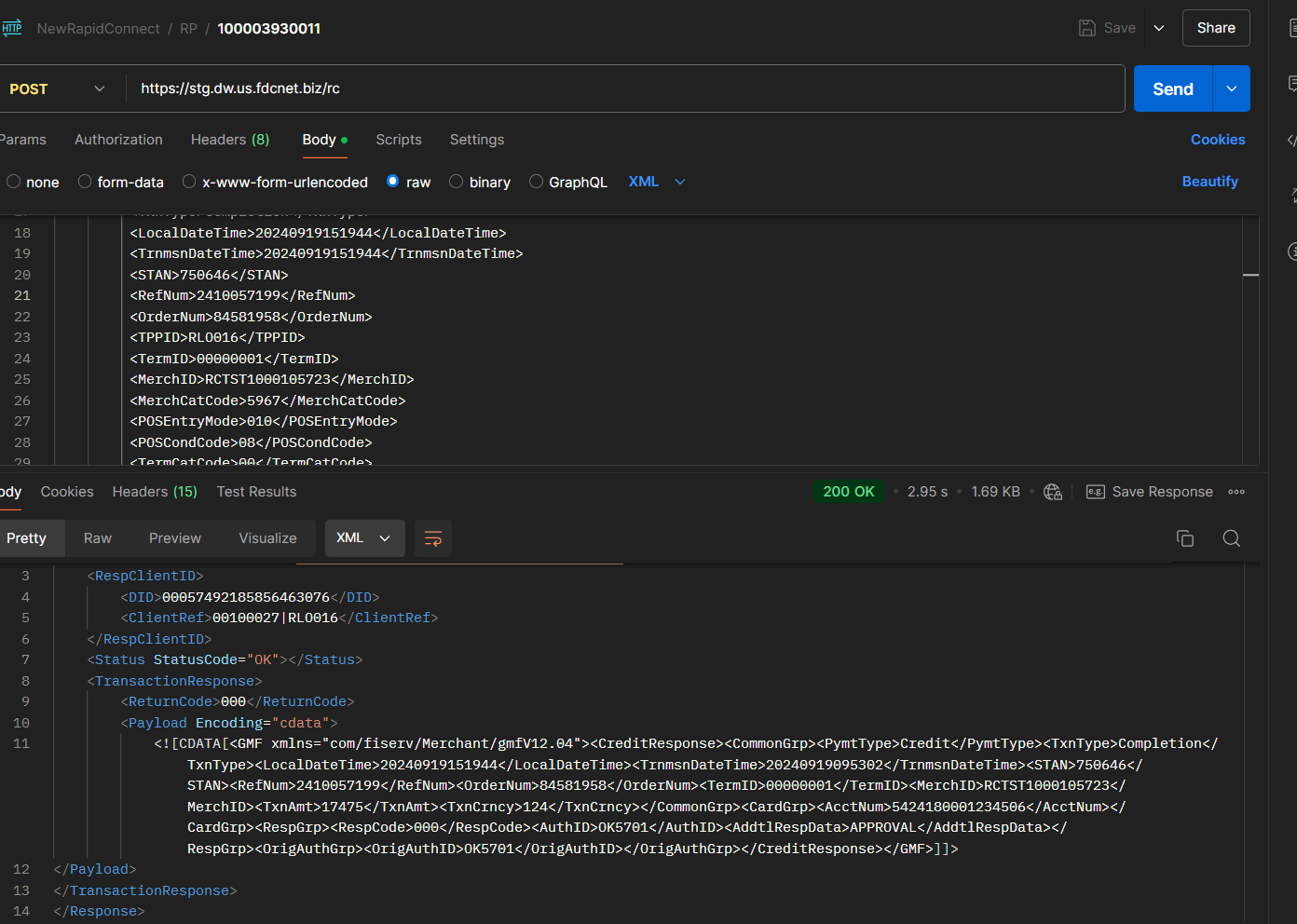Open the Send options arrow

click(x=1232, y=88)
